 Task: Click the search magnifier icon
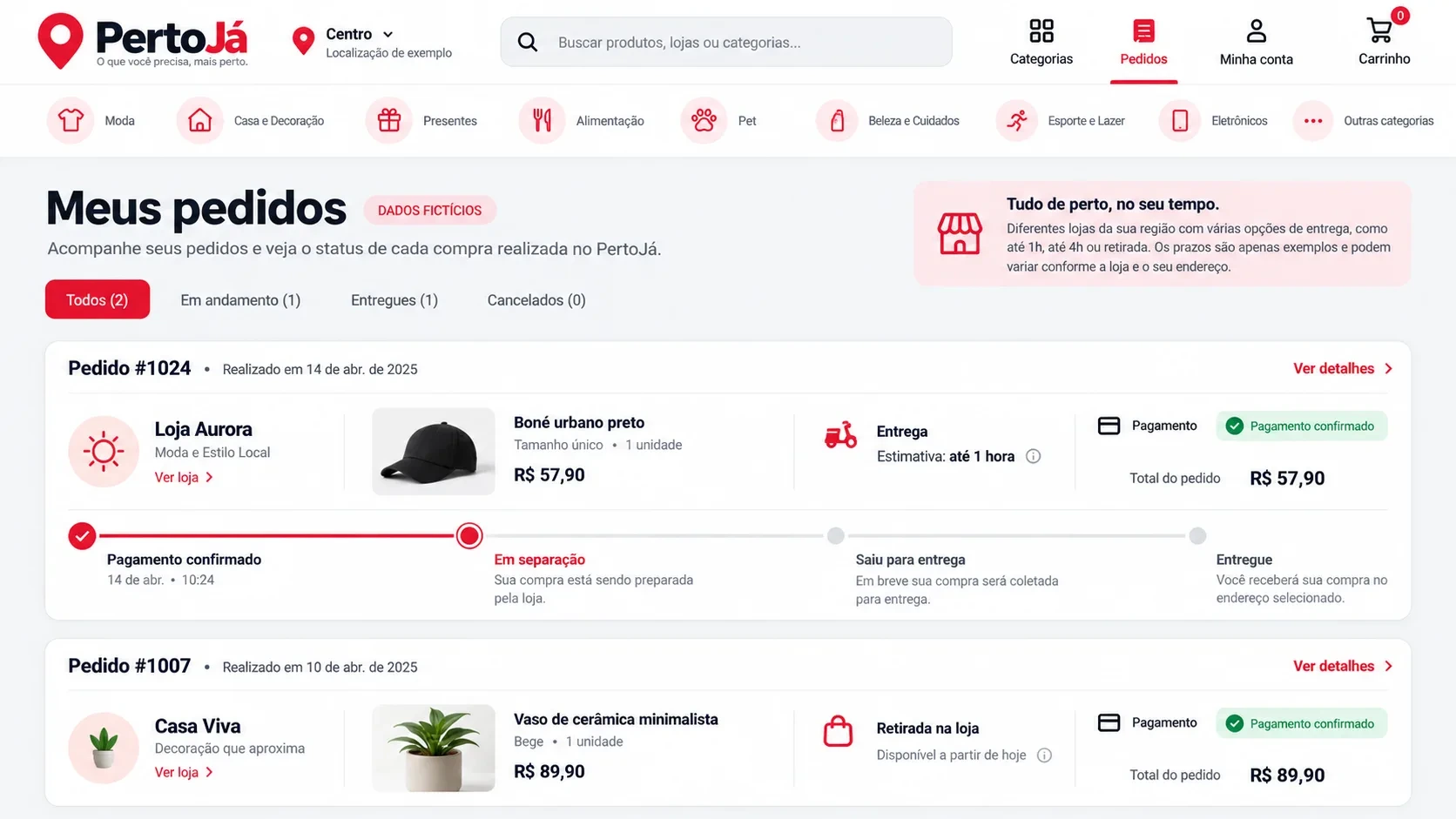(x=527, y=42)
